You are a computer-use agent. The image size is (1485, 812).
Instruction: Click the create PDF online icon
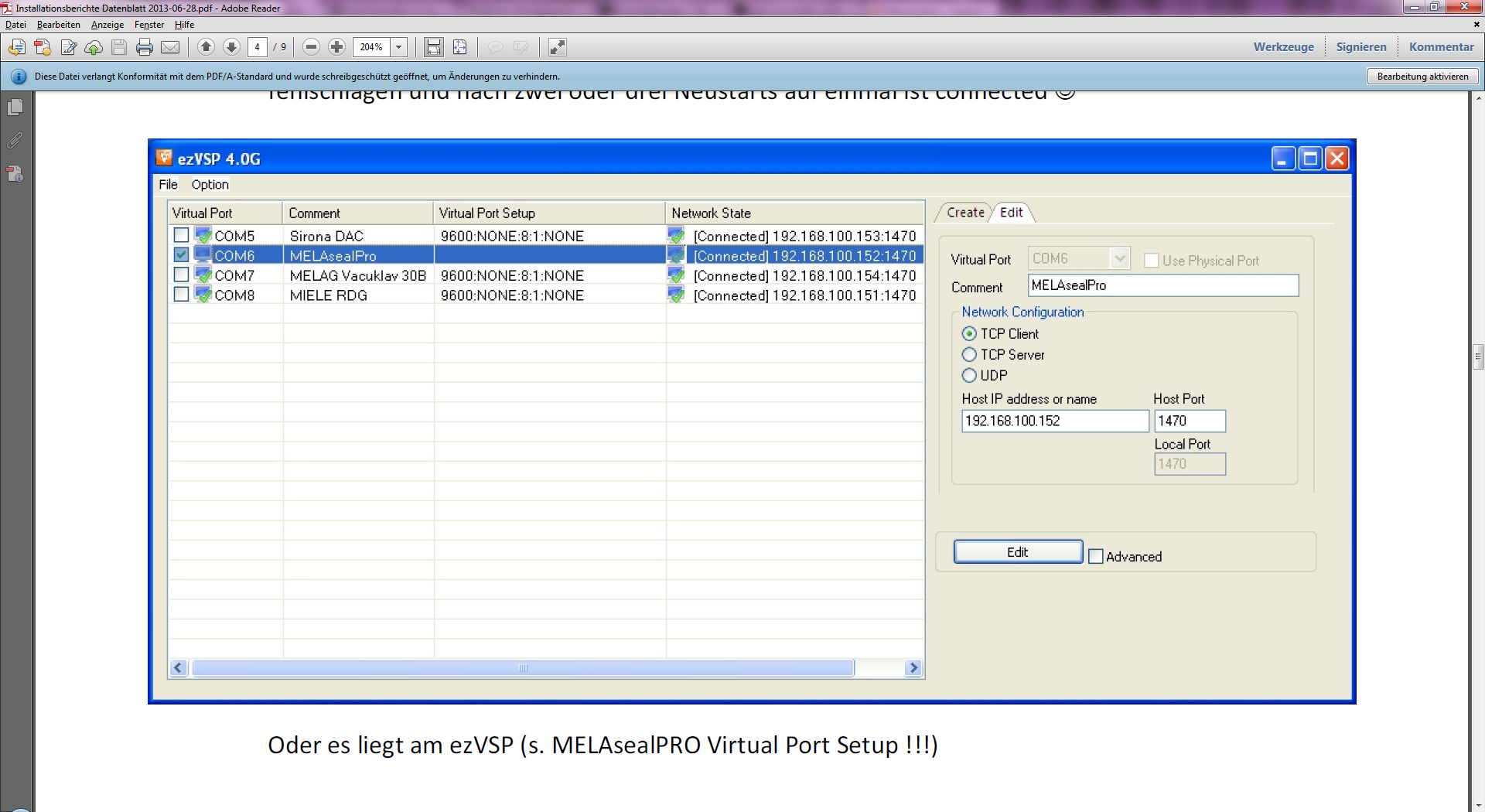point(43,47)
